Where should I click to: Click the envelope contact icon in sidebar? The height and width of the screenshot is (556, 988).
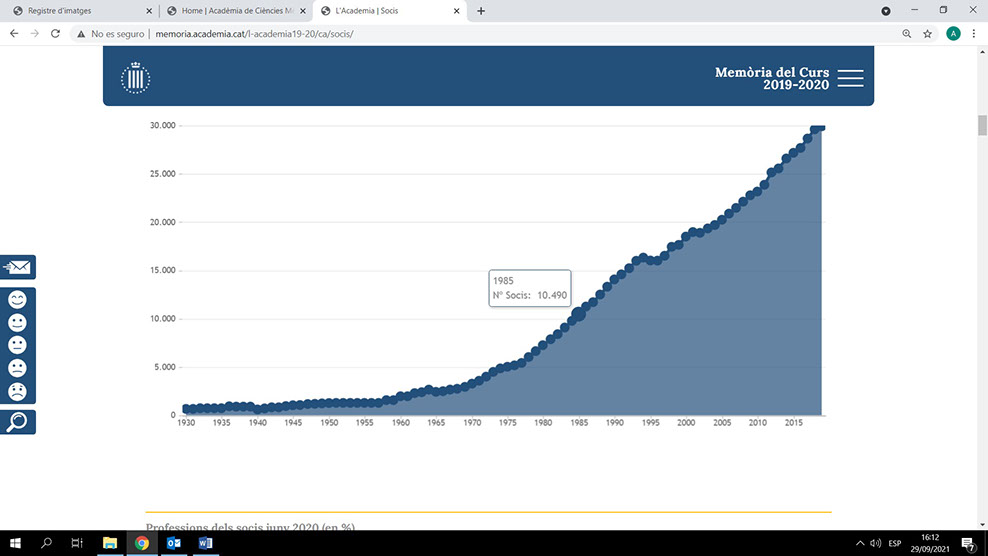tap(18, 267)
